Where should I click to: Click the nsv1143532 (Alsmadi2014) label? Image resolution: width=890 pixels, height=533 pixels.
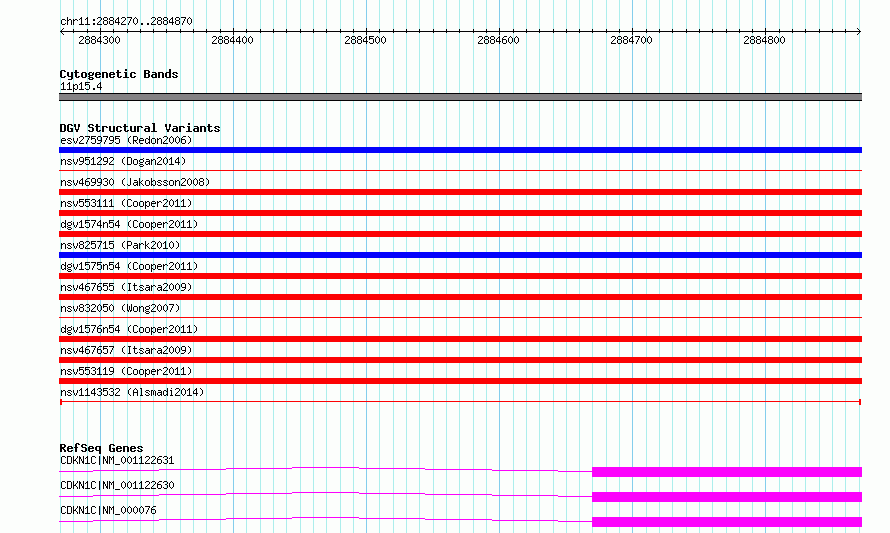click(132, 392)
